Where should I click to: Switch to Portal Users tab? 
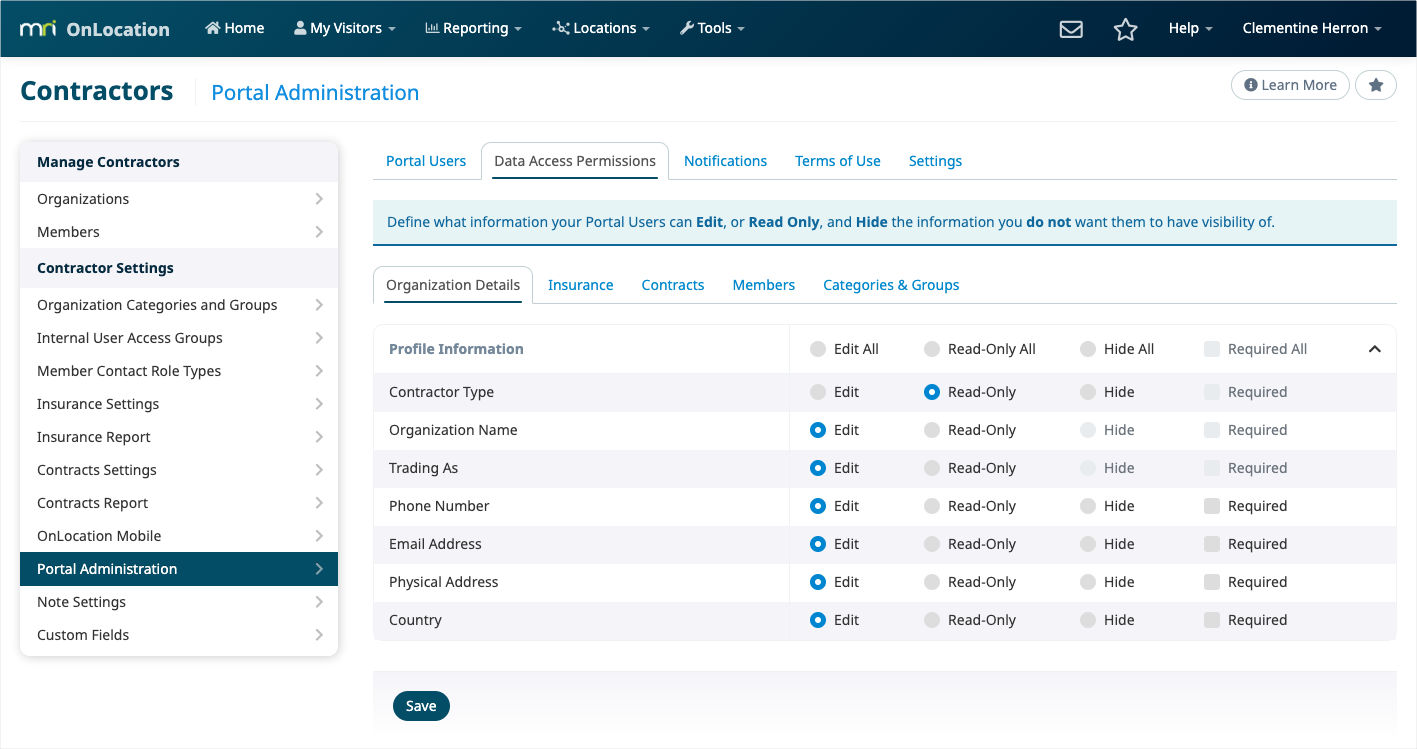pos(426,161)
